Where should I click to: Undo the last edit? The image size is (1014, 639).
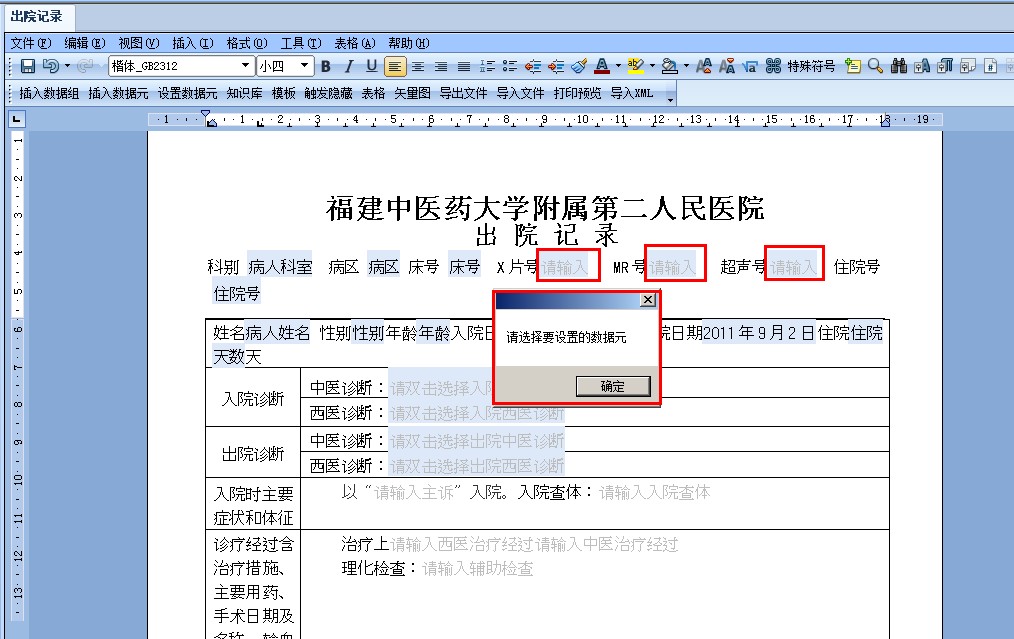click(x=50, y=66)
